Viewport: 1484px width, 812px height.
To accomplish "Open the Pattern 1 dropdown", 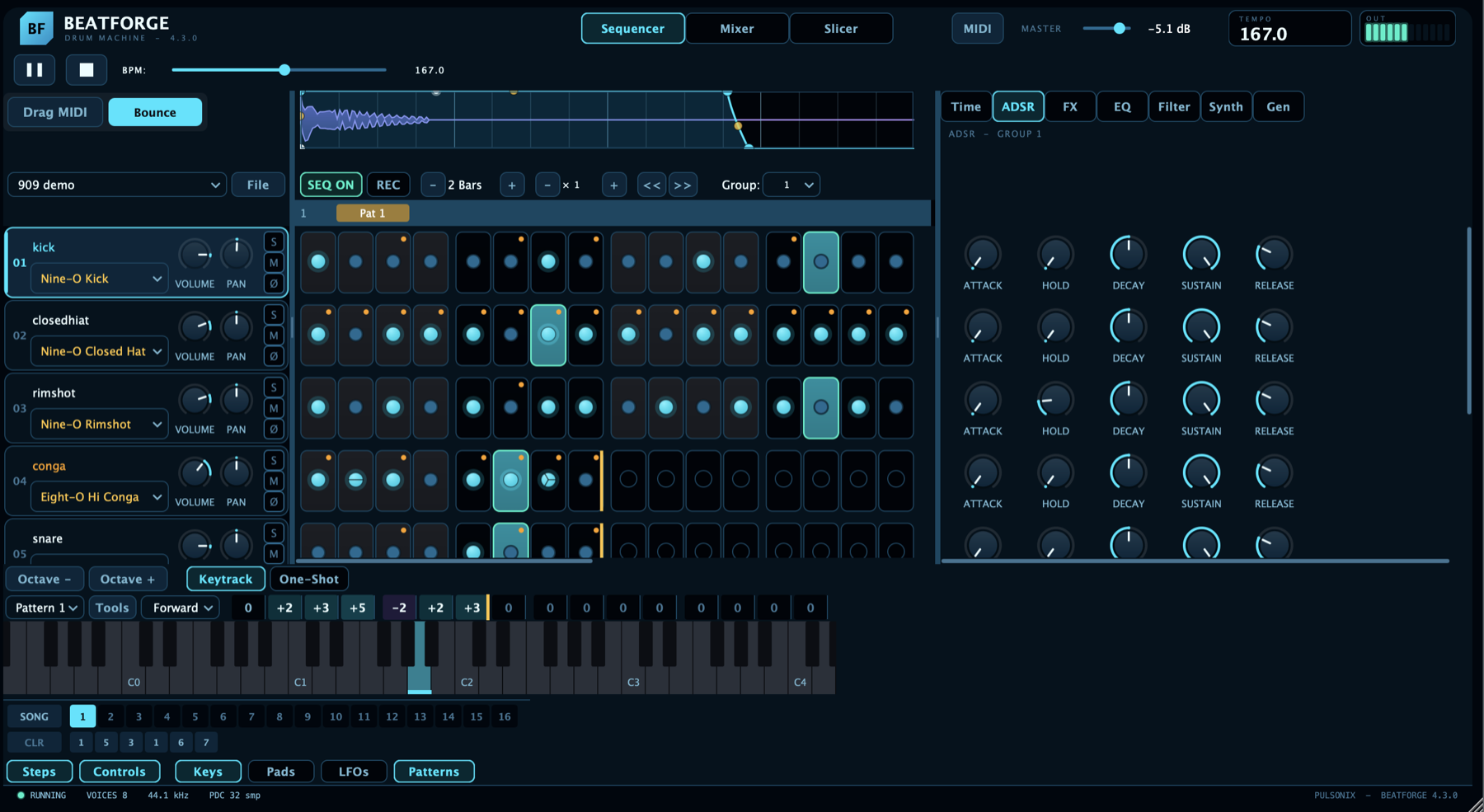I will pyautogui.click(x=45, y=608).
